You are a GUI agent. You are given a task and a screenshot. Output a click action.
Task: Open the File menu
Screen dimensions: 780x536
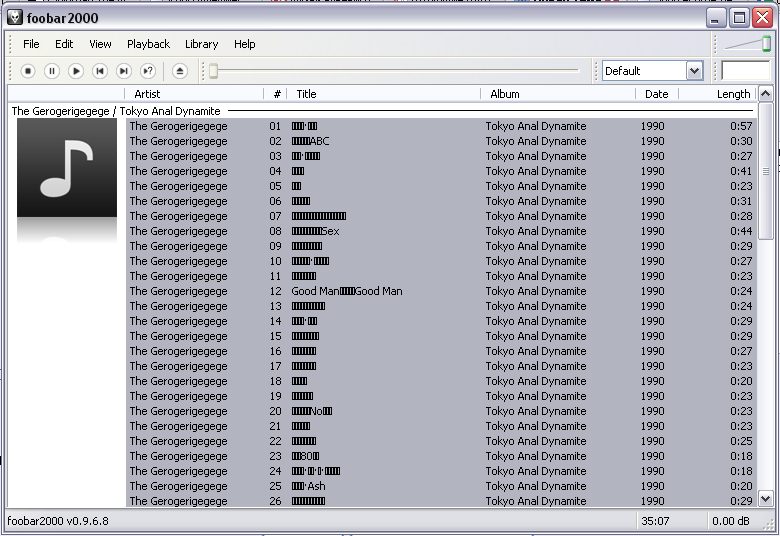pyautogui.click(x=31, y=44)
